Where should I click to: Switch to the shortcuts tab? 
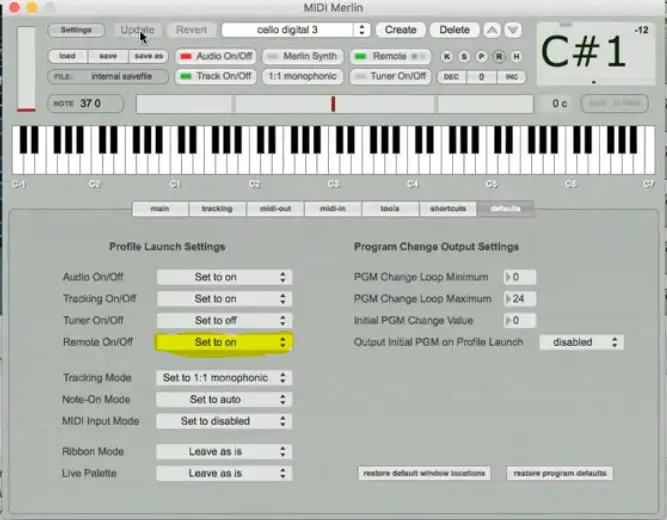click(448, 209)
